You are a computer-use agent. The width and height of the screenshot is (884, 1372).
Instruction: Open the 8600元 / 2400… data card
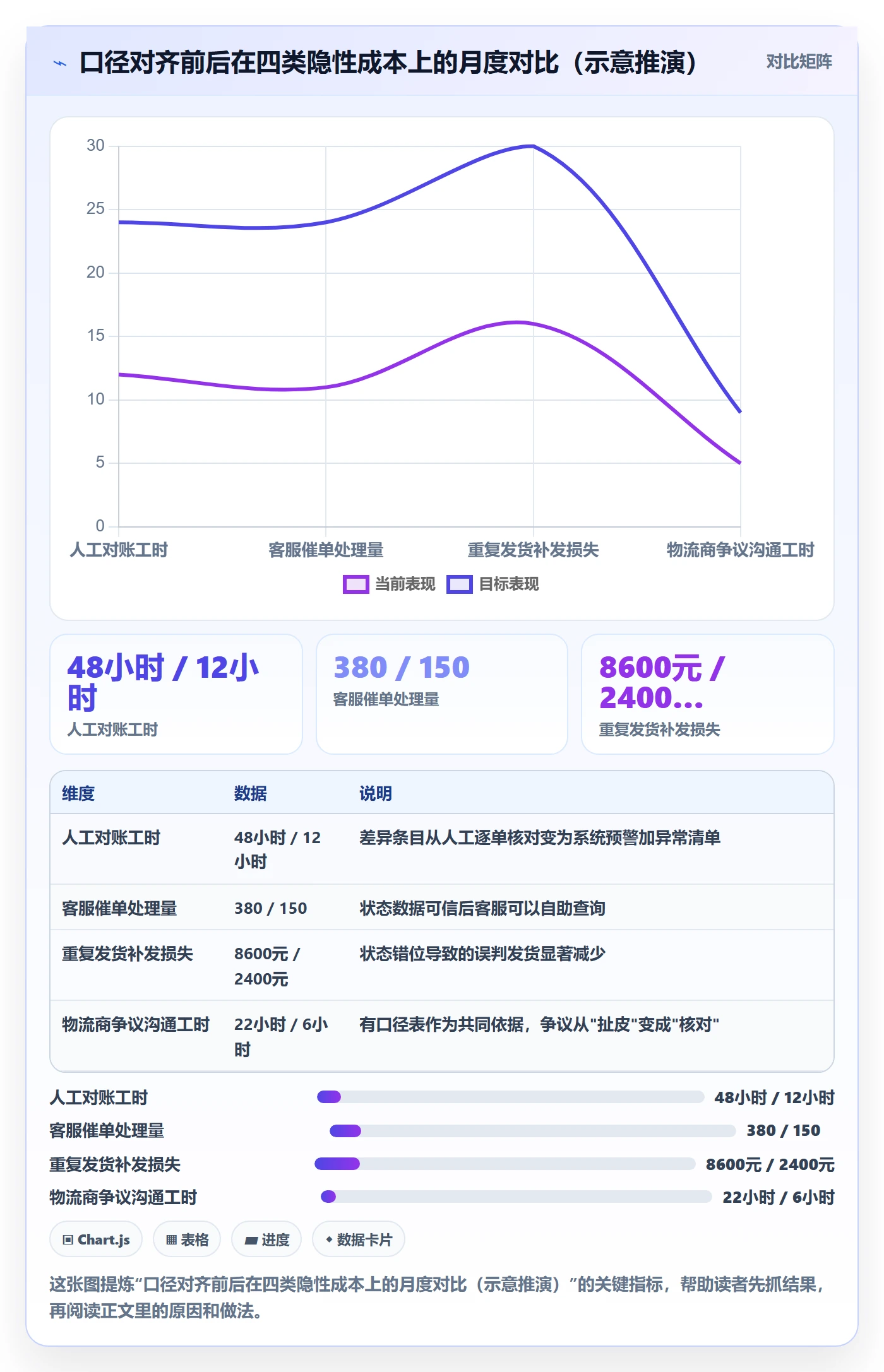pos(708,694)
